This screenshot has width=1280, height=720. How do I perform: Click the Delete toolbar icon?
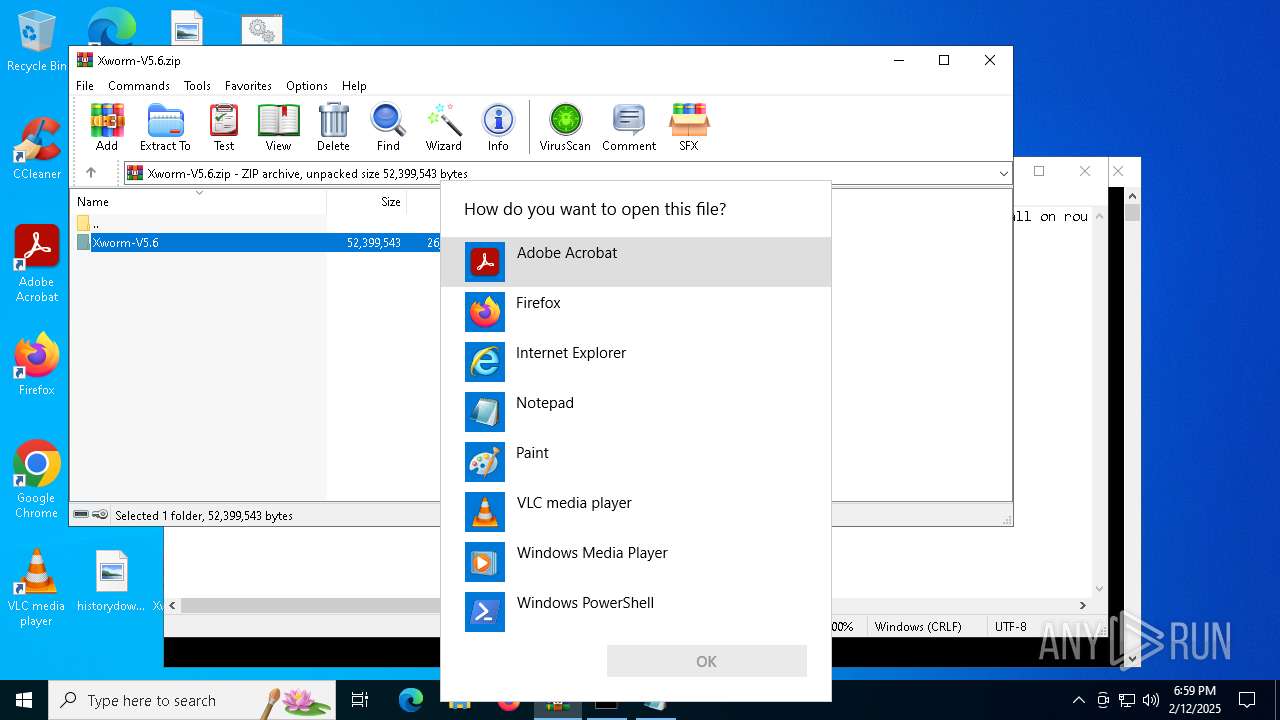pyautogui.click(x=333, y=127)
